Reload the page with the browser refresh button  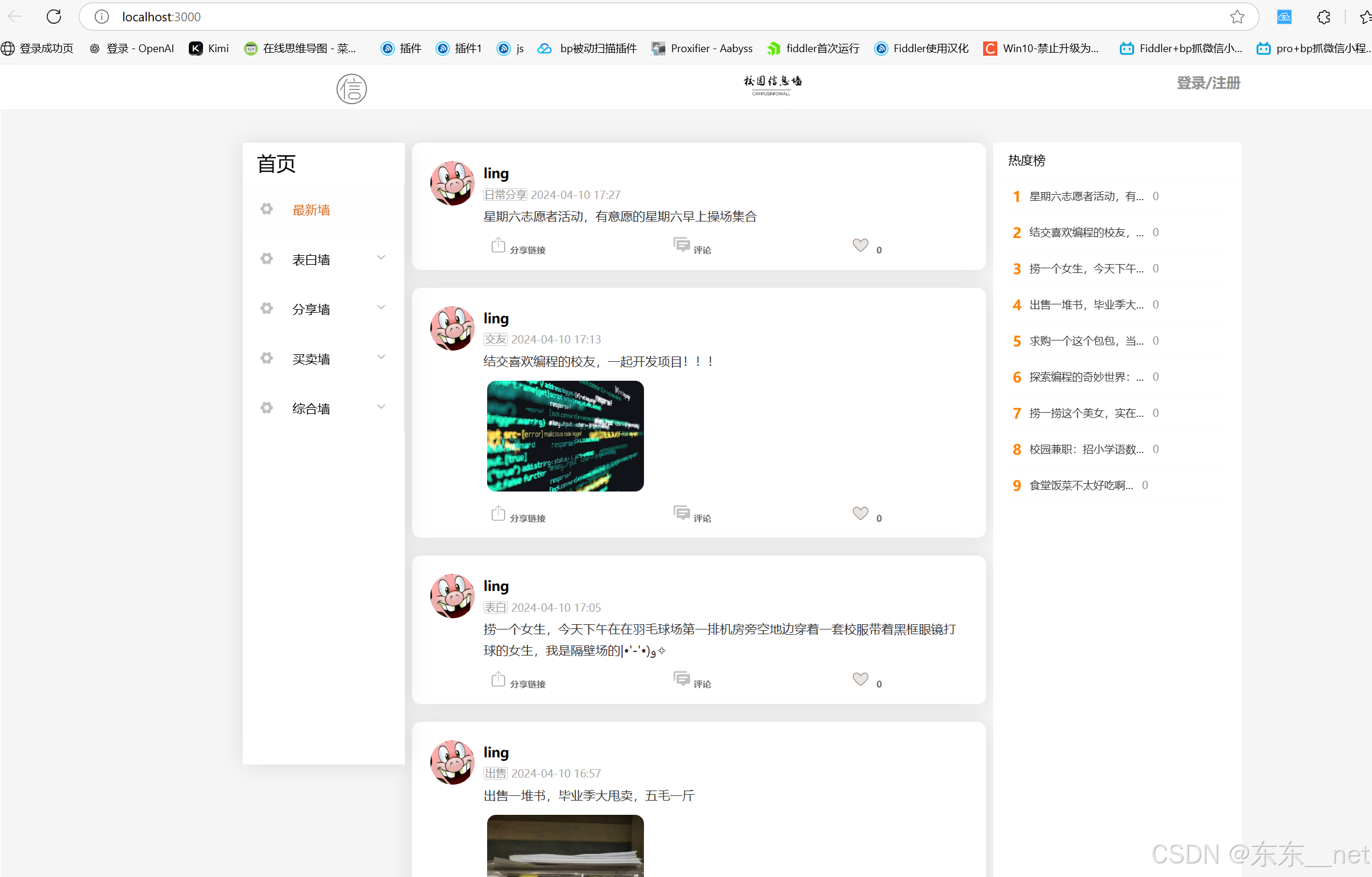tap(54, 17)
